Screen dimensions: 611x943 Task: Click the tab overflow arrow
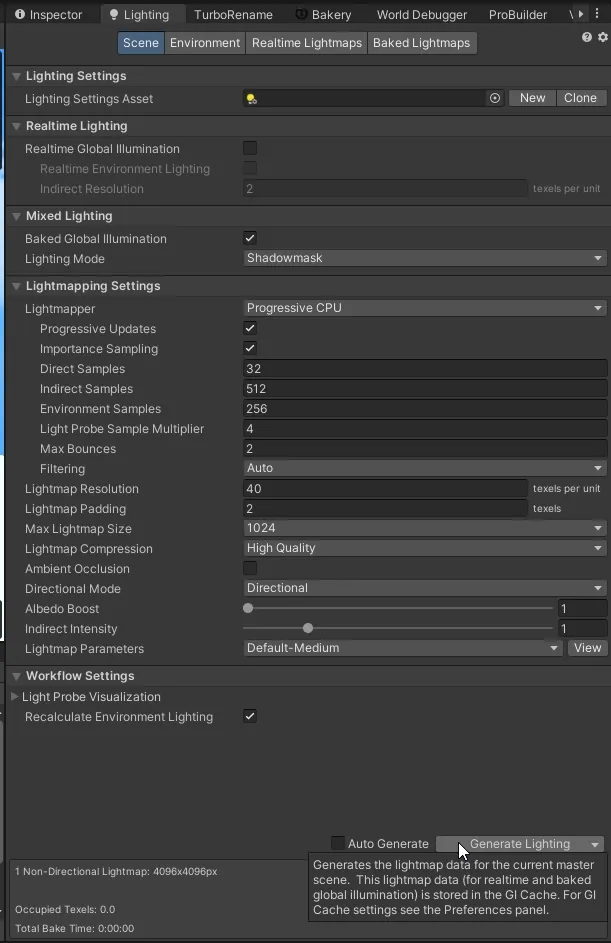(581, 14)
